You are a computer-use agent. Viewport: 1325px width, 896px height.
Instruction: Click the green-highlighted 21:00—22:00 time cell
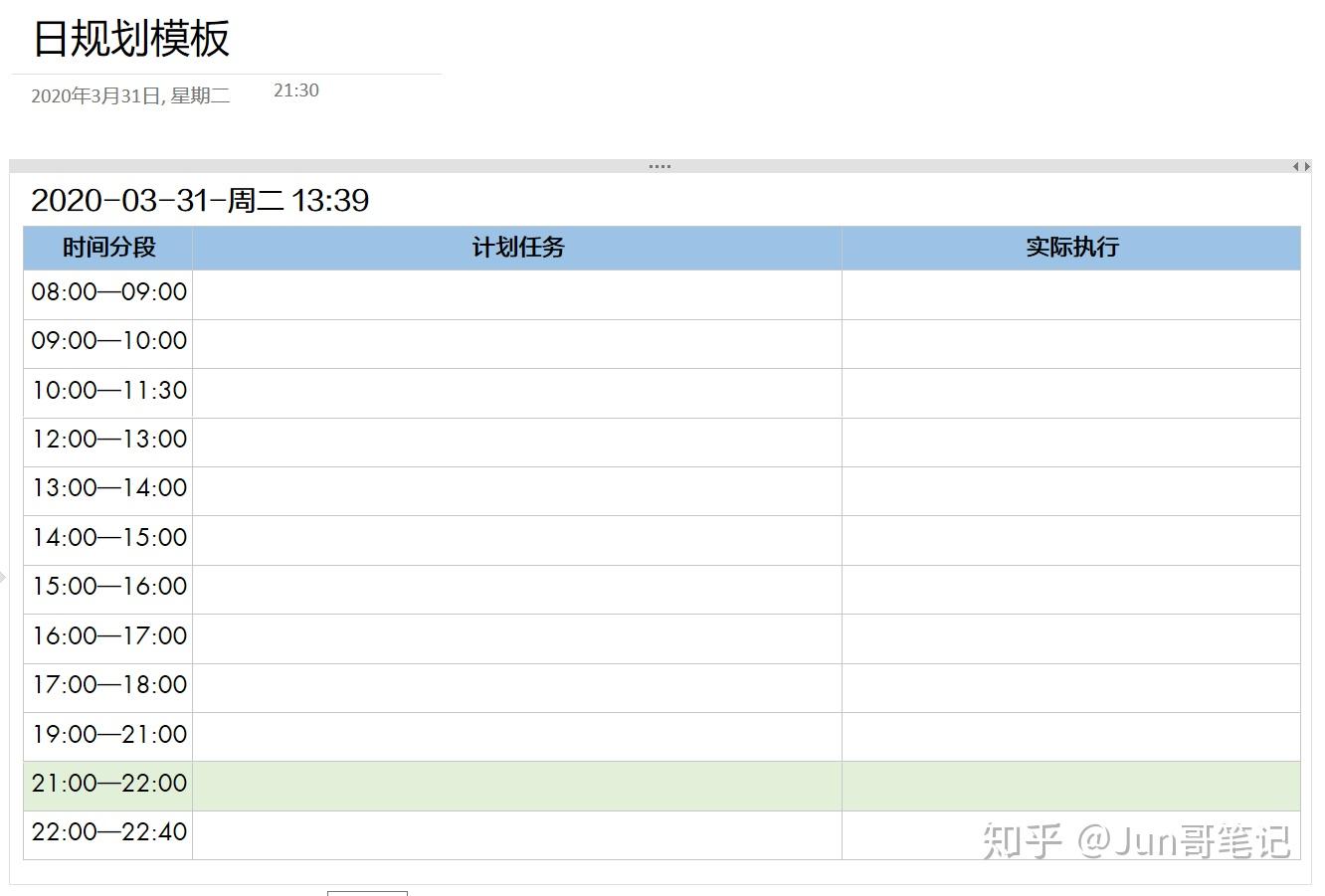(108, 785)
